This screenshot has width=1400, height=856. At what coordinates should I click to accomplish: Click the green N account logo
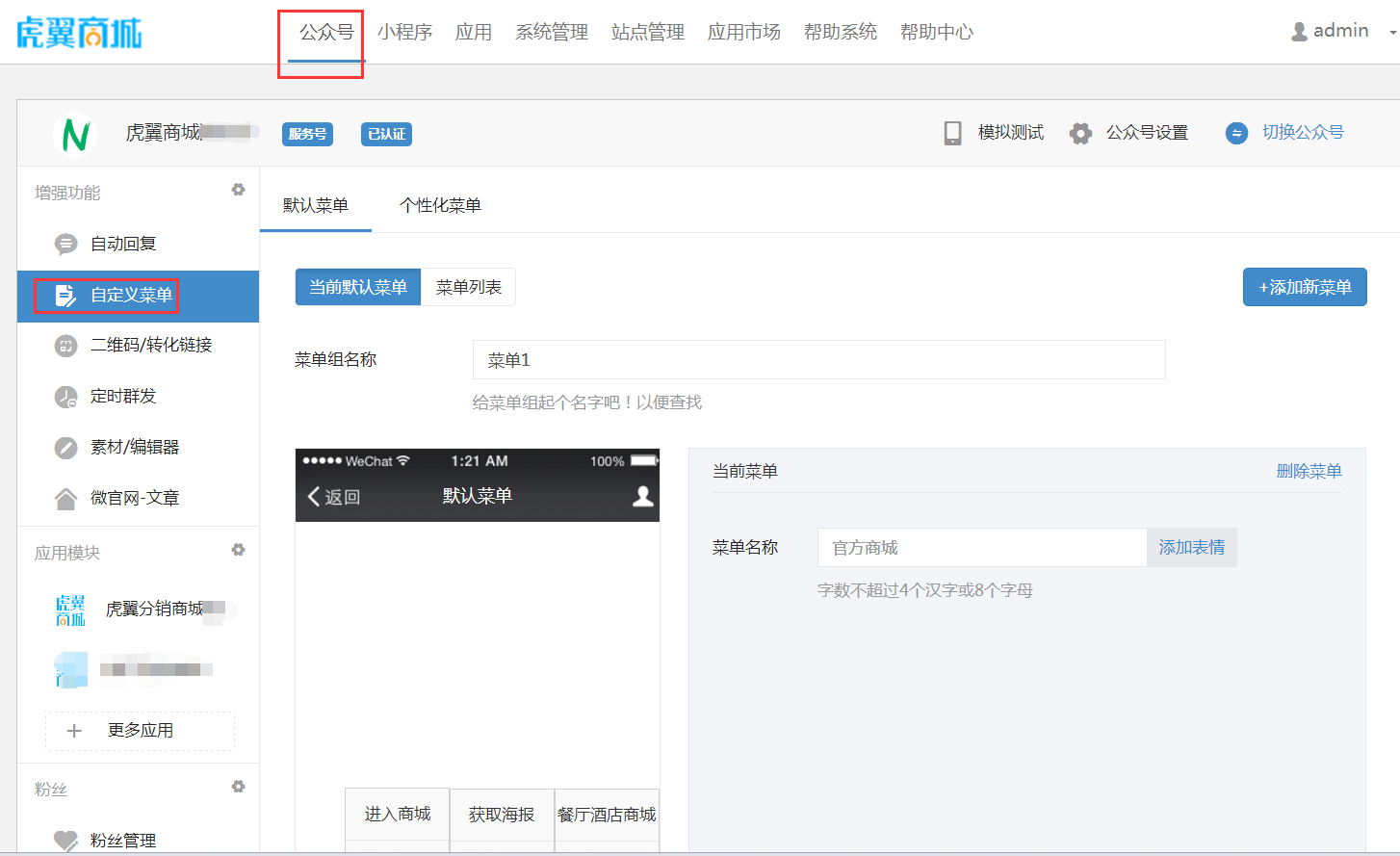coord(75,134)
